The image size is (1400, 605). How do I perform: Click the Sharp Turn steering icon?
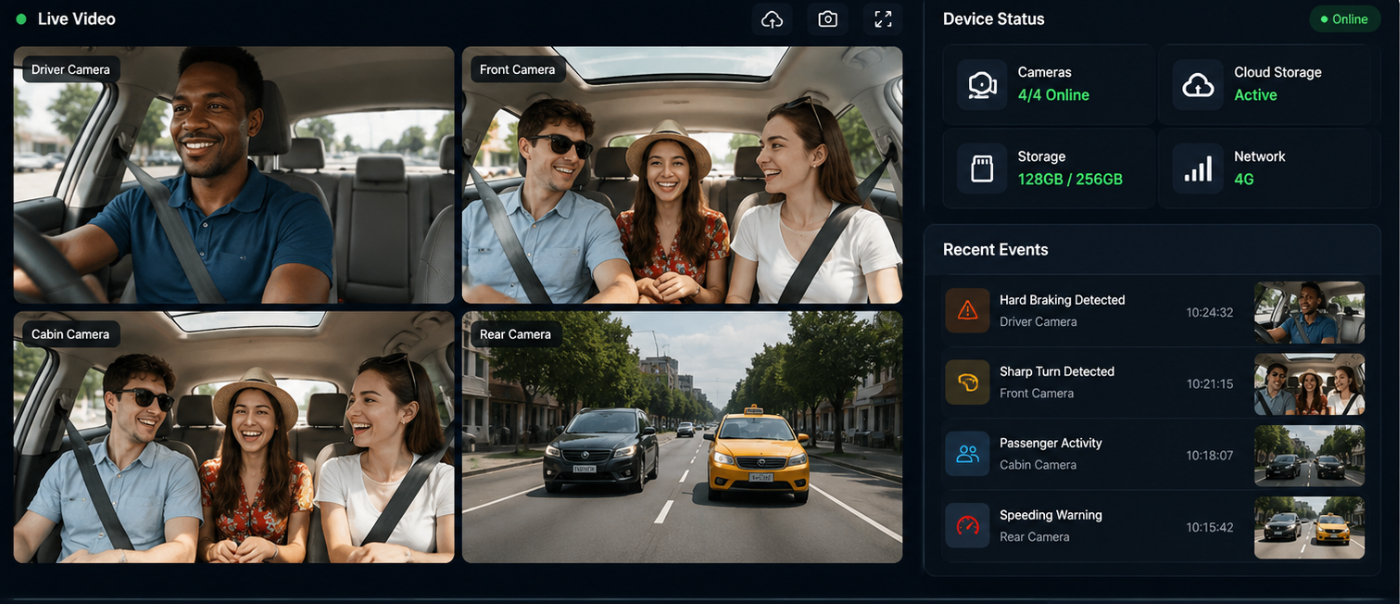tap(967, 382)
